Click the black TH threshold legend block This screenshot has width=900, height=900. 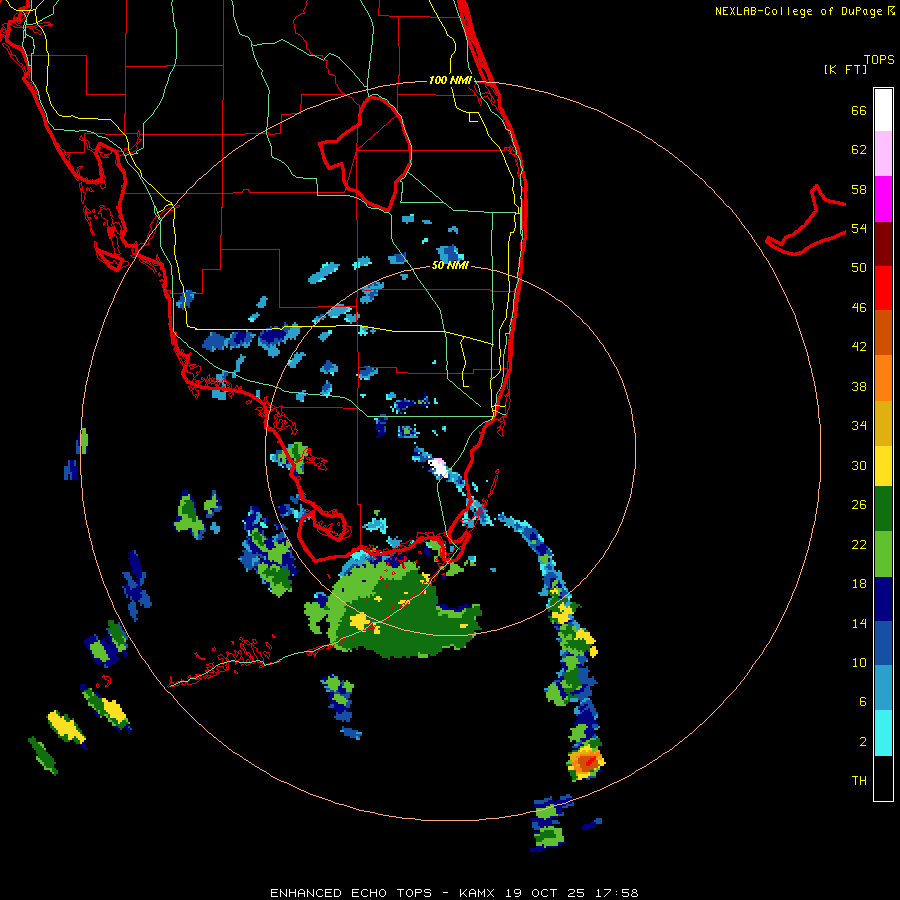(883, 778)
